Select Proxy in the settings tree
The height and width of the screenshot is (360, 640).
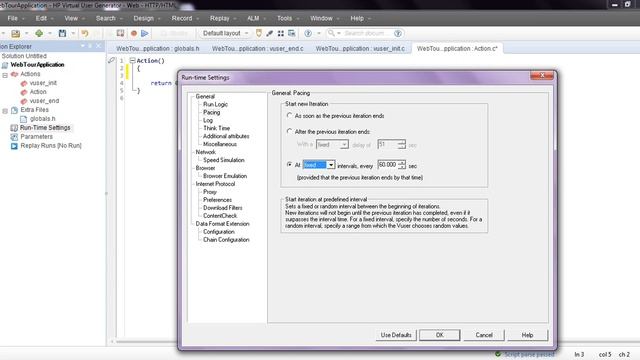click(210, 192)
